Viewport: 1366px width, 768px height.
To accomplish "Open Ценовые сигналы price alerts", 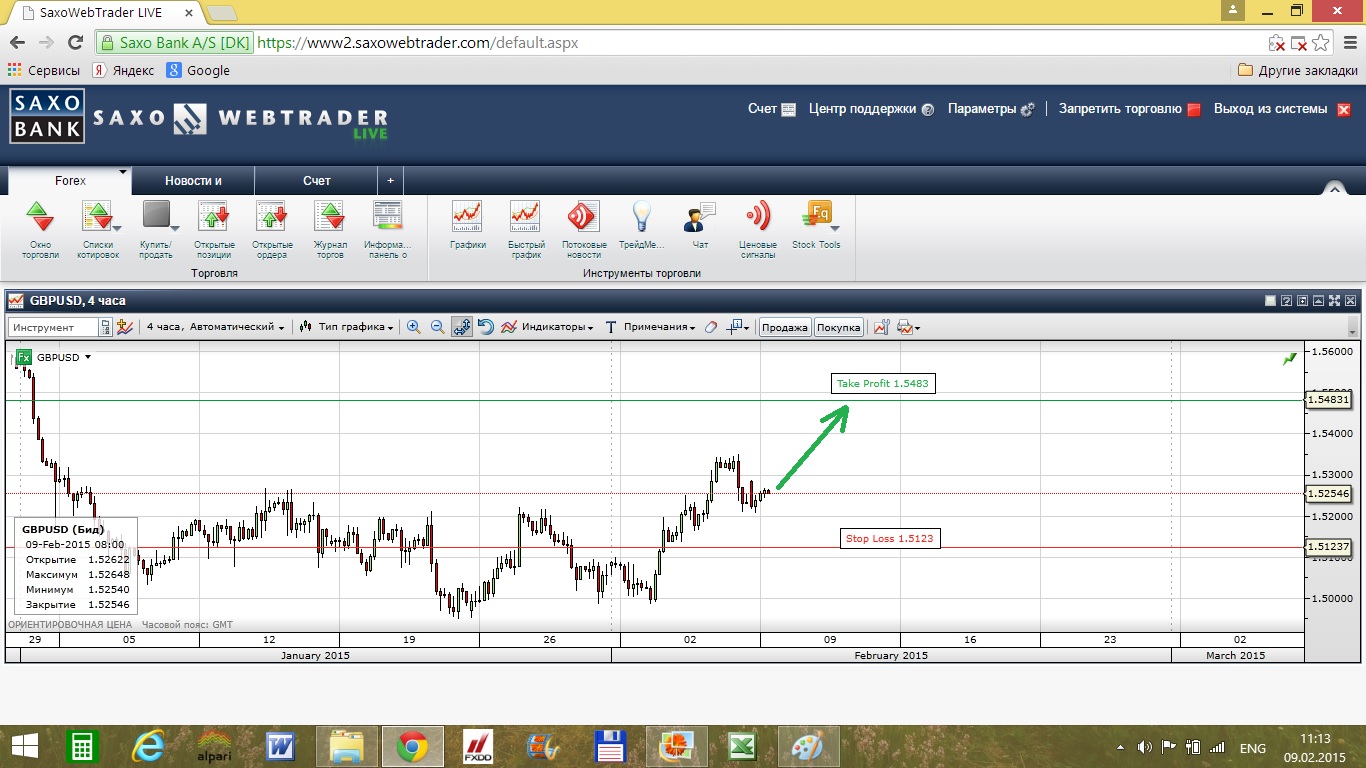I will click(757, 229).
